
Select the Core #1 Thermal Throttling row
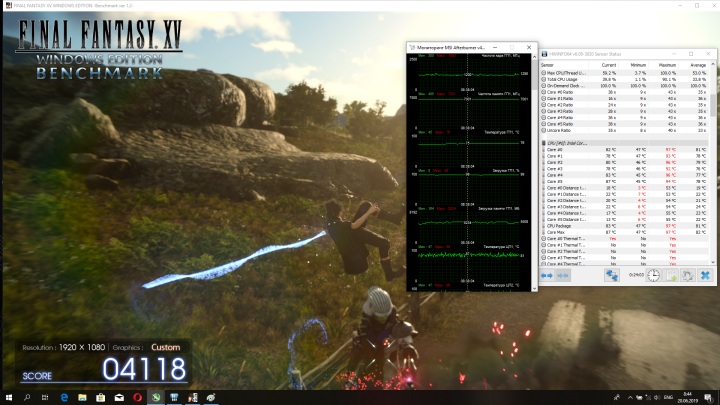624,245
